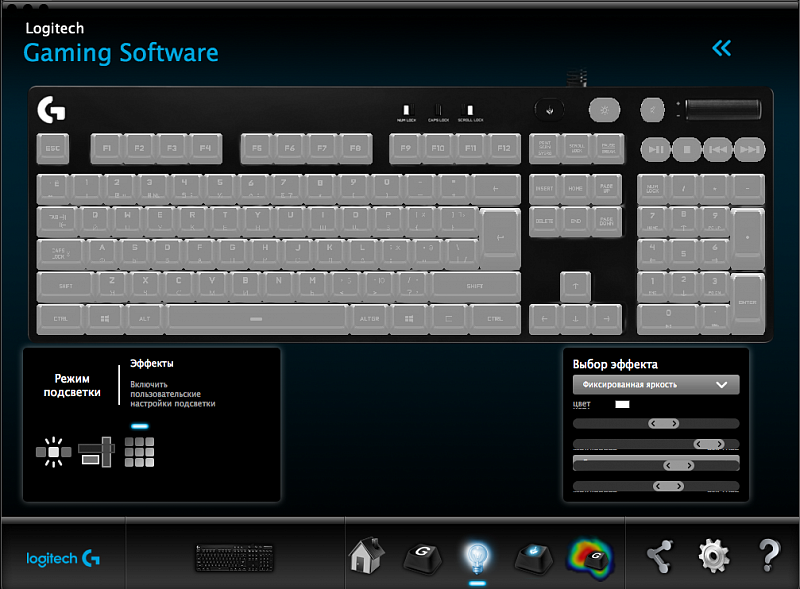
Task: Click the stop media key
Action: (x=687, y=150)
